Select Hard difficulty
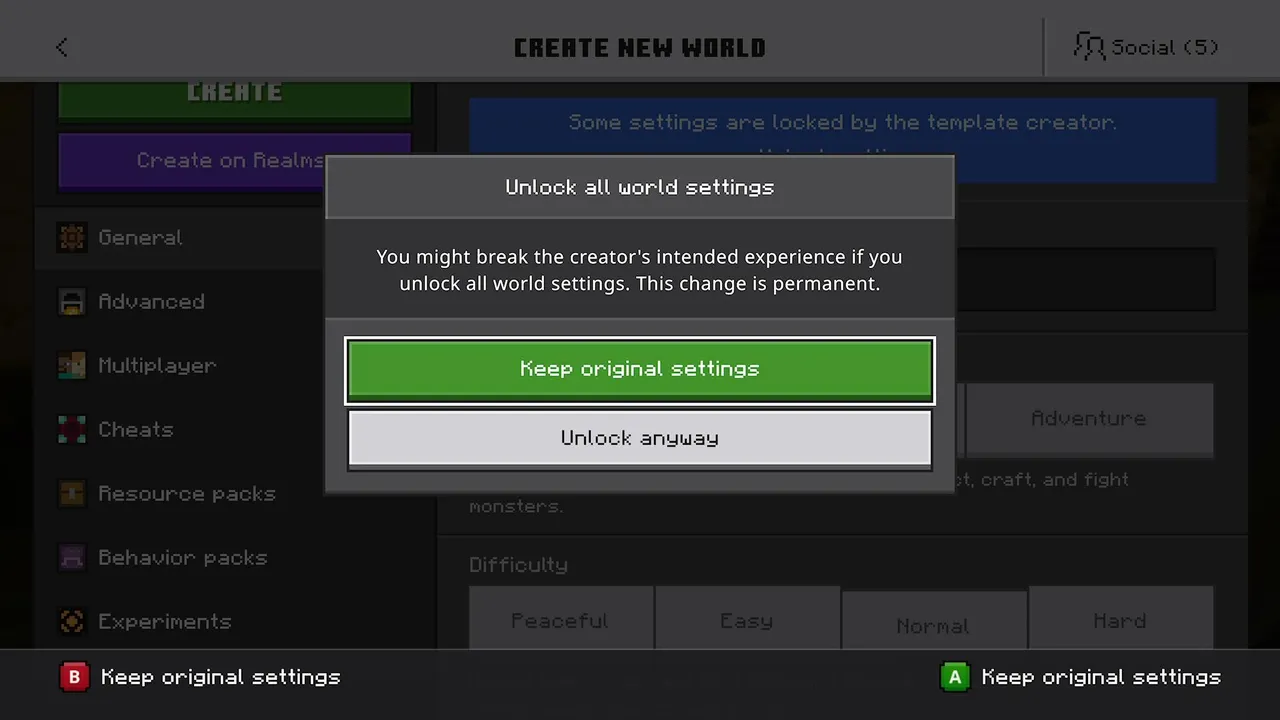The image size is (1280, 720). pyautogui.click(x=1120, y=620)
